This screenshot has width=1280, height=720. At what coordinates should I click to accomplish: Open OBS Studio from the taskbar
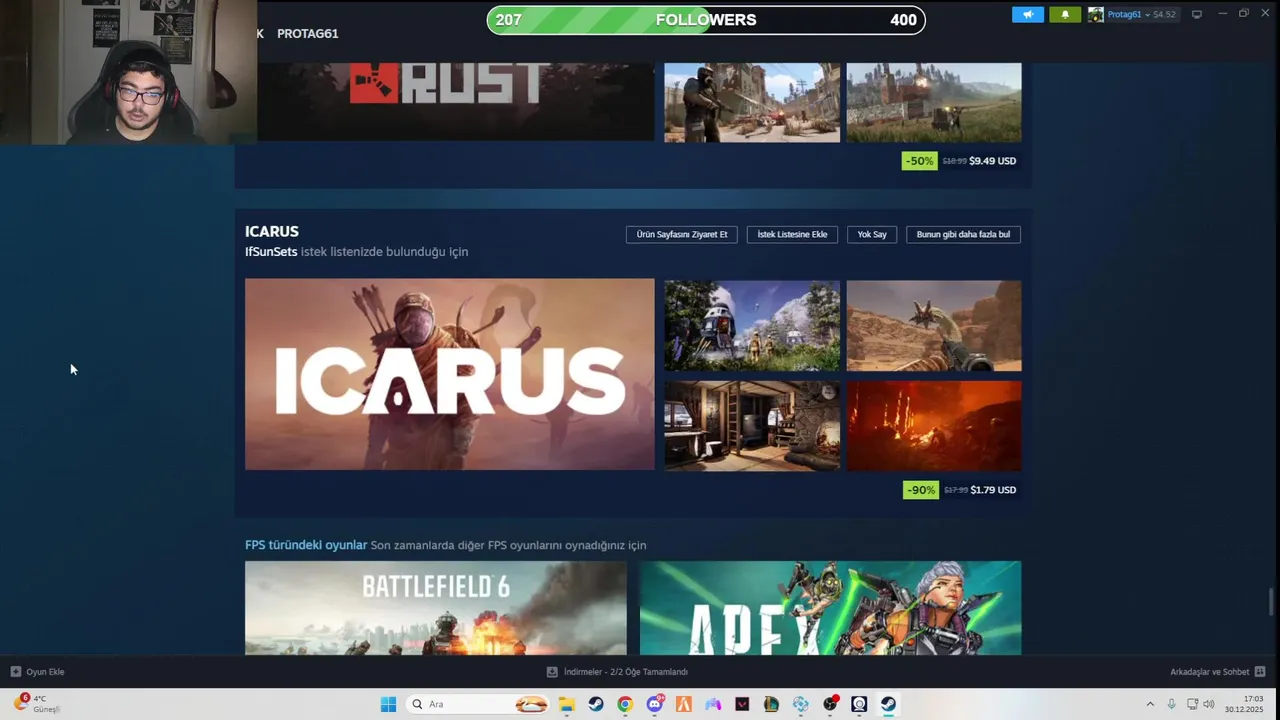[x=830, y=704]
